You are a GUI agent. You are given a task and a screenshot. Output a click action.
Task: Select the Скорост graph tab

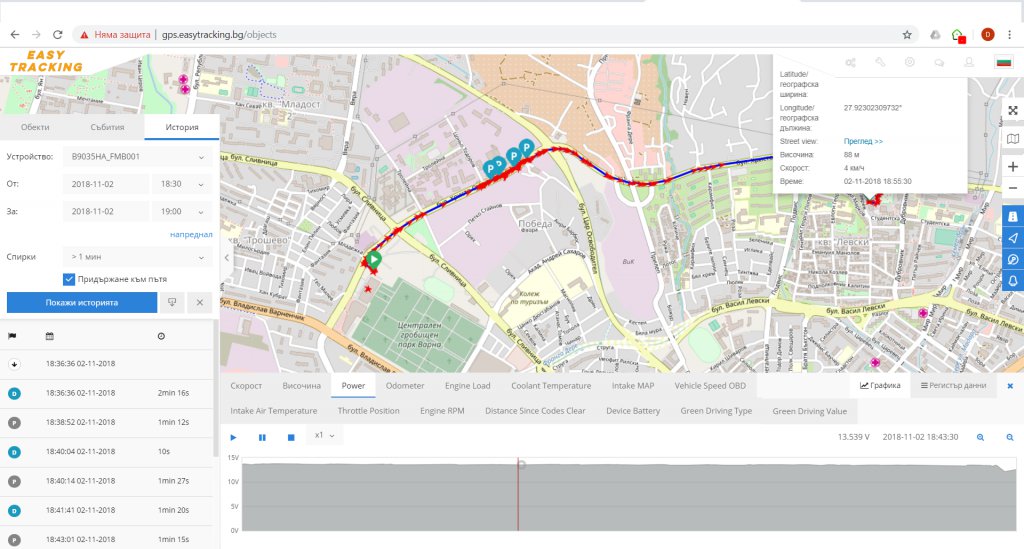(246, 386)
